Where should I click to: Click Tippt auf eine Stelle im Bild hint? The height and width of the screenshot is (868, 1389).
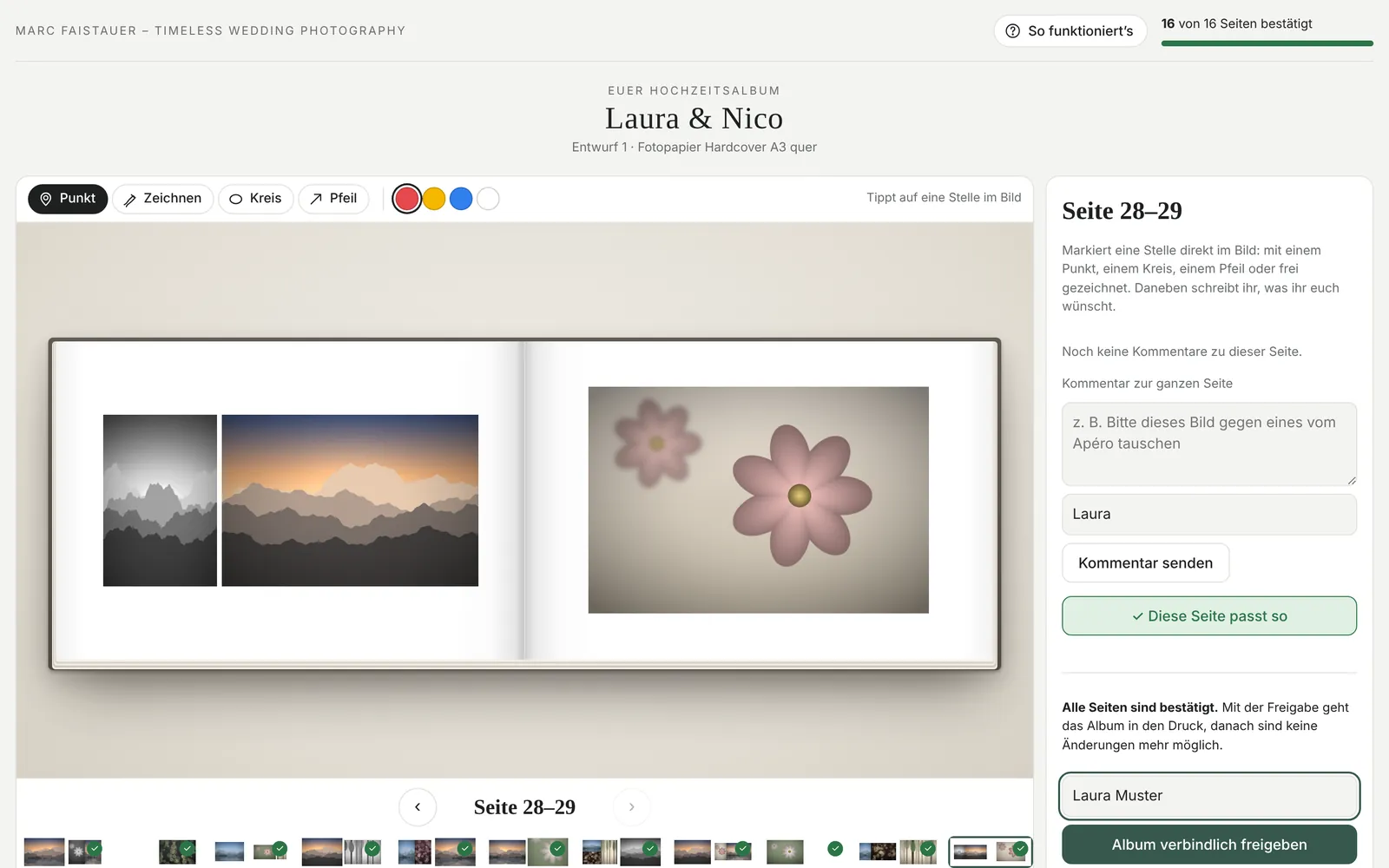click(x=944, y=197)
